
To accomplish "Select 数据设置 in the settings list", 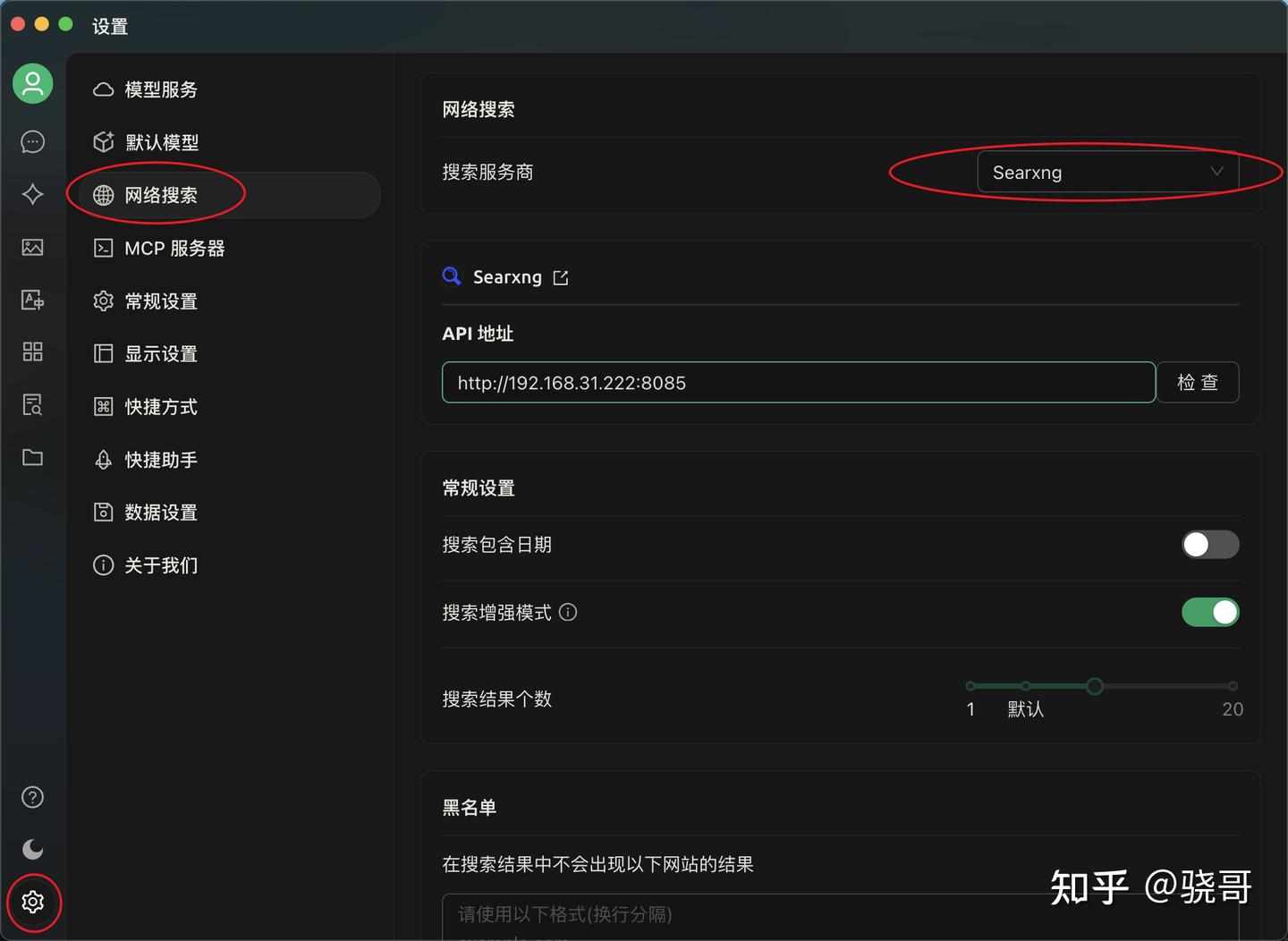I will 161,512.
